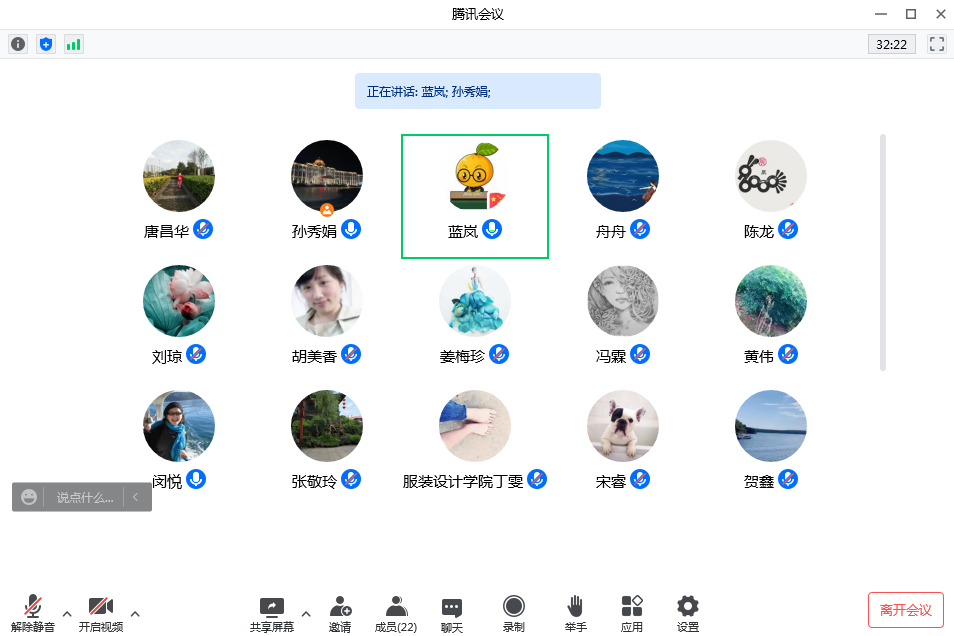Check the green network signal icon
Screen dimensions: 954x636
[x=74, y=44]
